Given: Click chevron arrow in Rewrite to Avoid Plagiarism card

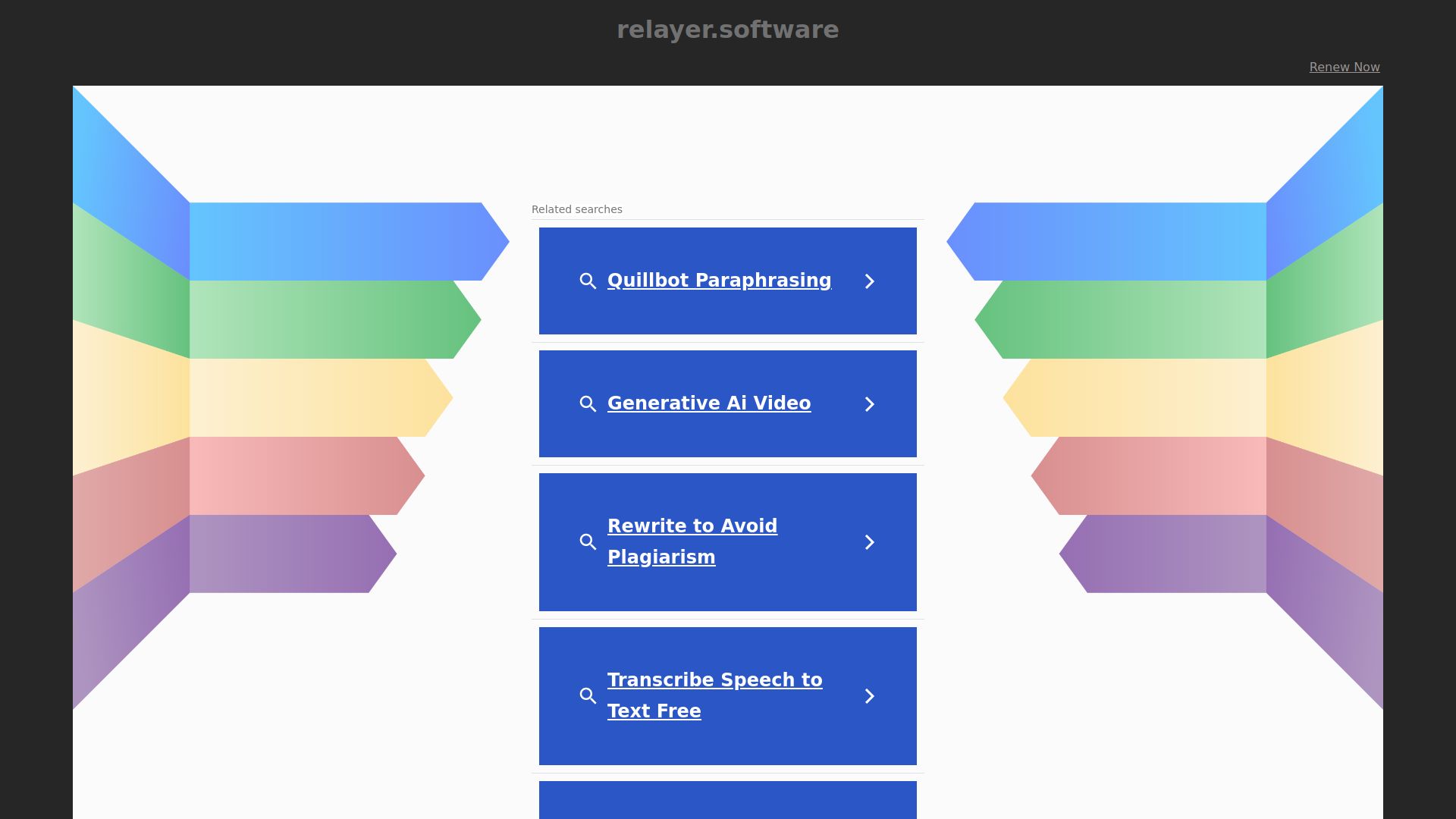Looking at the screenshot, I should (x=870, y=542).
